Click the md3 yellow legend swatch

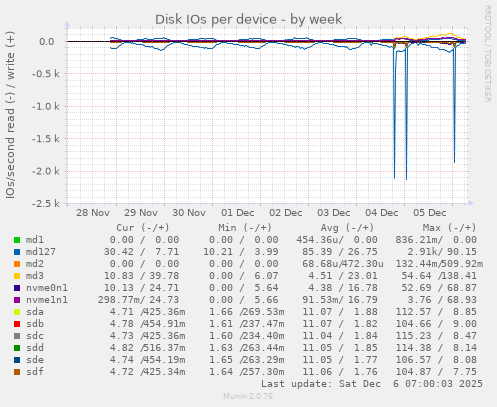[17, 276]
